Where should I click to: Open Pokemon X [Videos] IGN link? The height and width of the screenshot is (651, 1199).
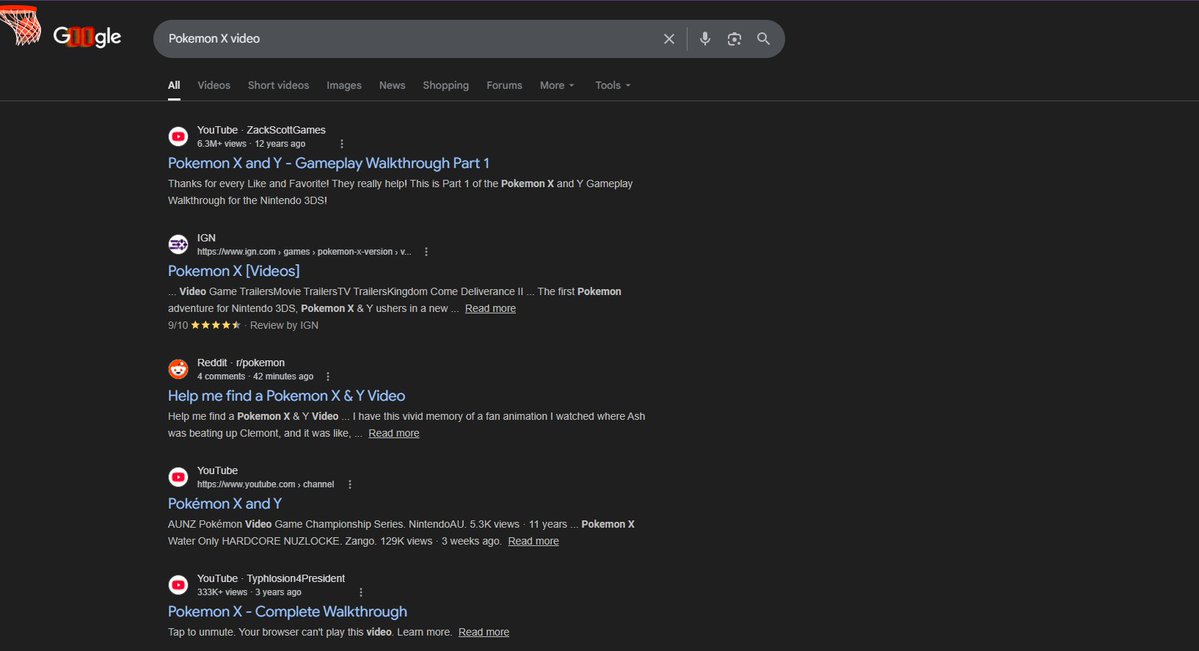pyautogui.click(x=233, y=271)
